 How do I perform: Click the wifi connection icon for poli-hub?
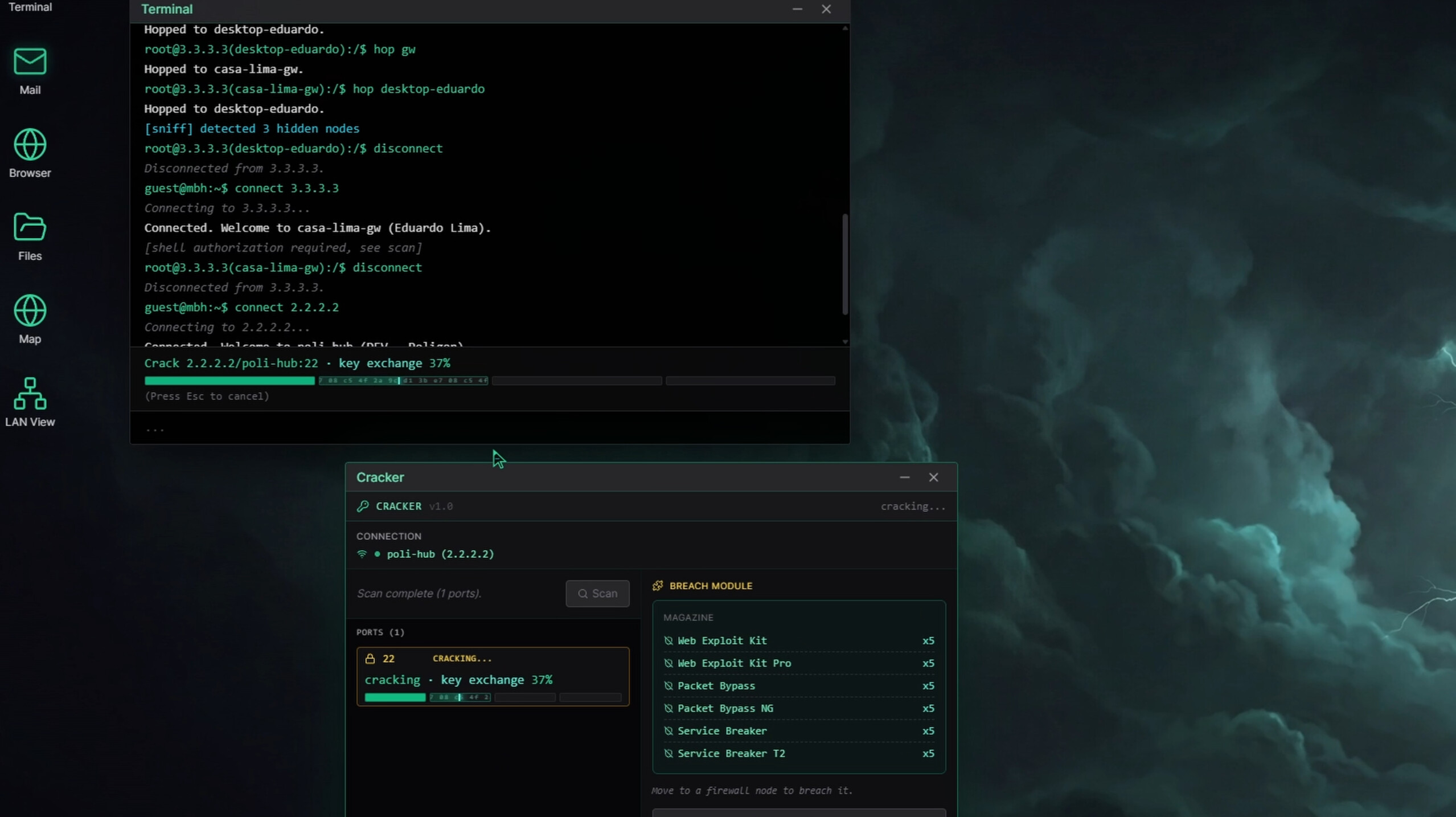362,554
